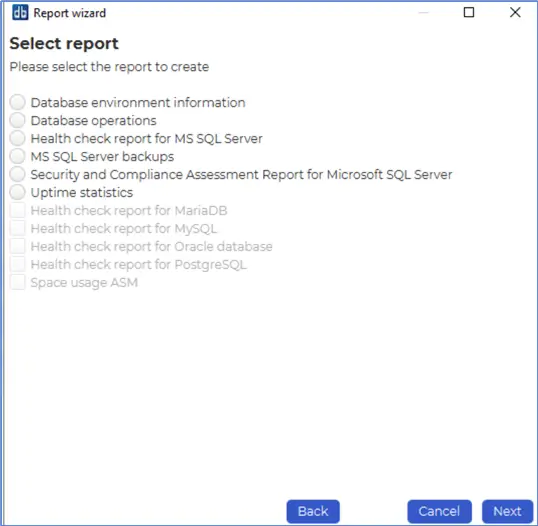Click the 'Report wizard' window title

pyautogui.click(x=70, y=13)
